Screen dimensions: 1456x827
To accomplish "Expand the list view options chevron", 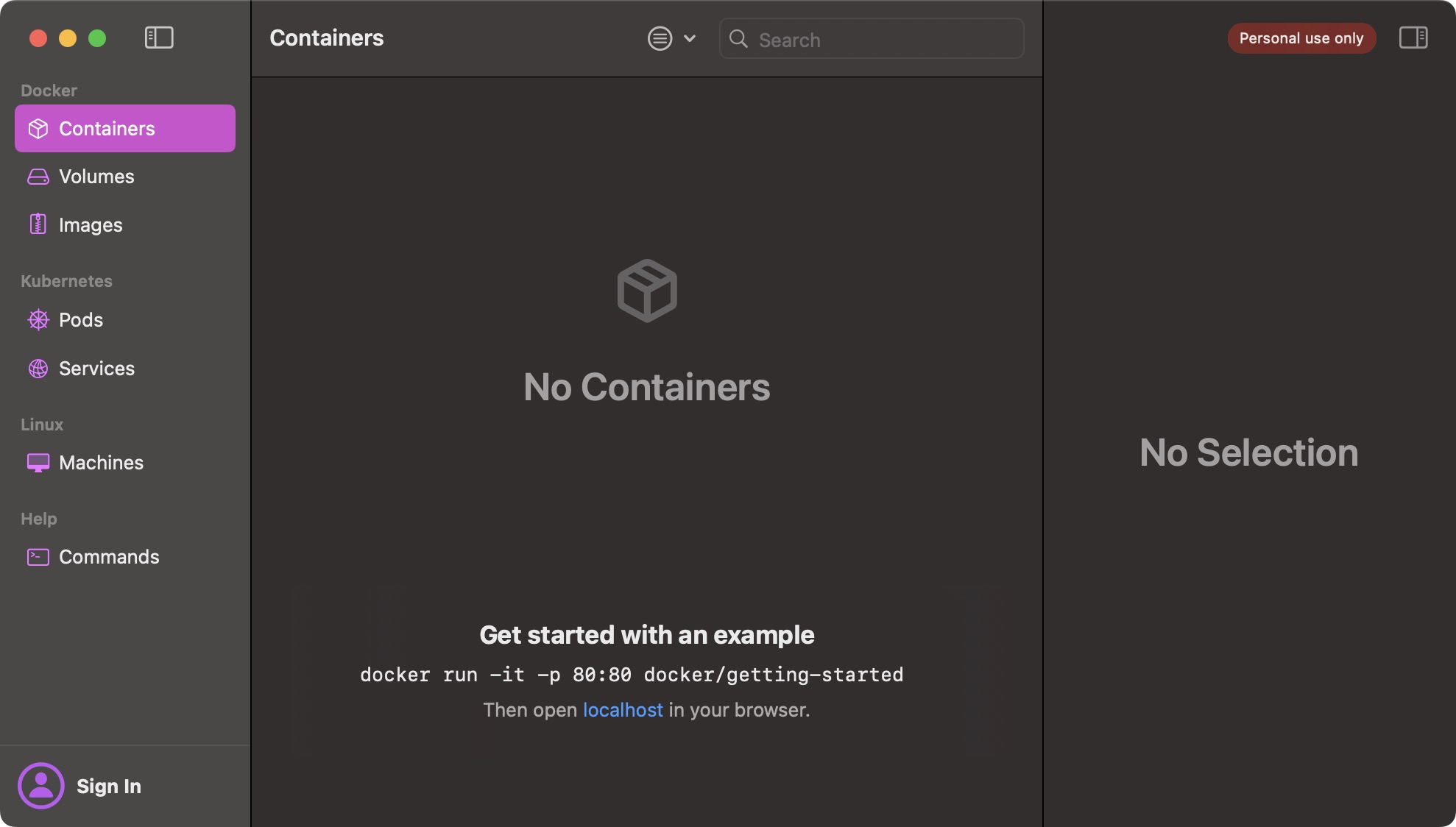I will pos(690,38).
